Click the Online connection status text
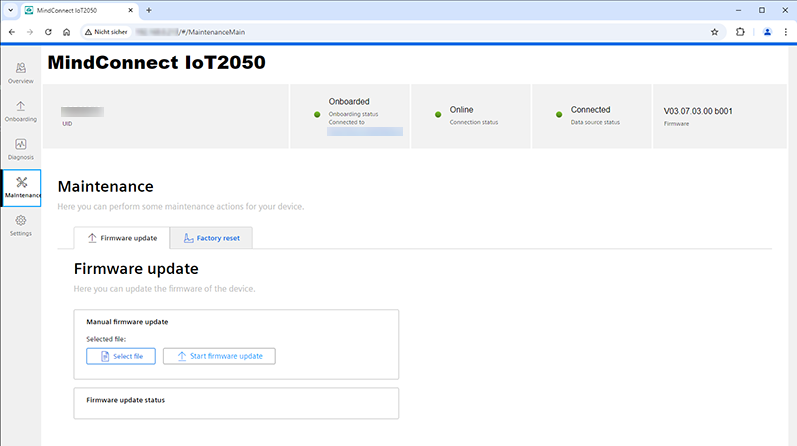The height and width of the screenshot is (446, 797). pos(462,110)
